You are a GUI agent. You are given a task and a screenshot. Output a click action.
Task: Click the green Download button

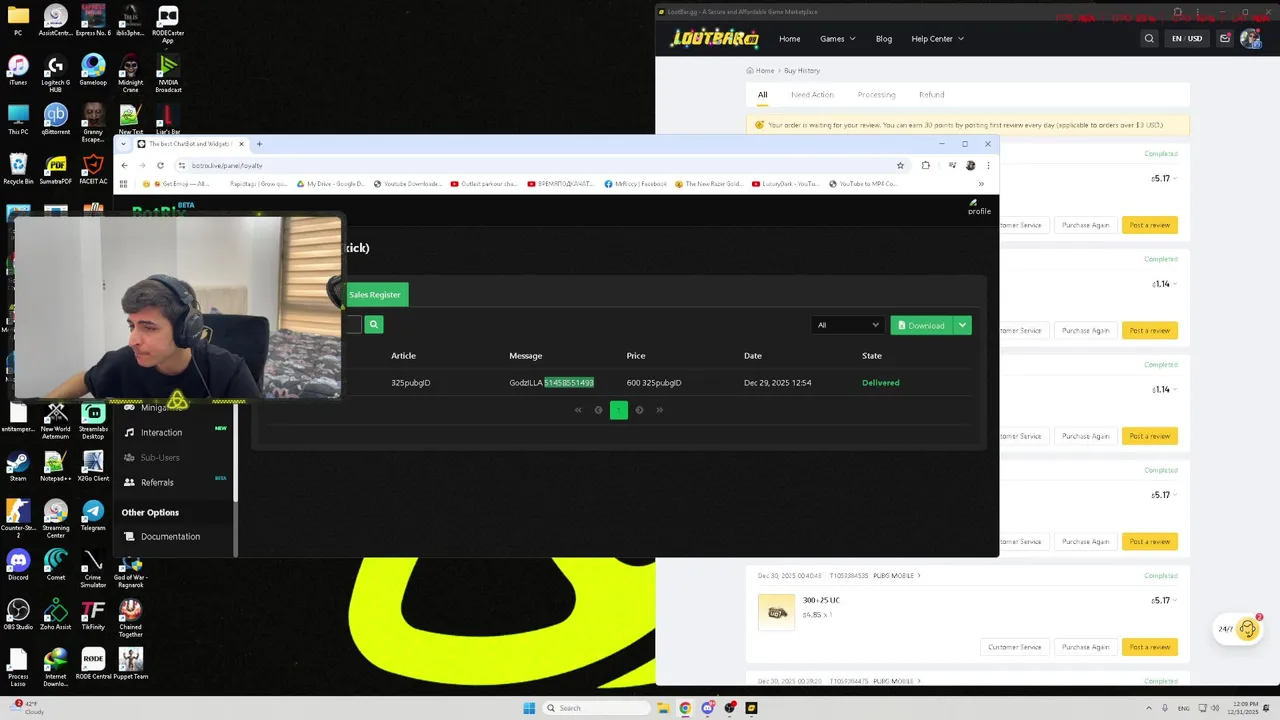click(921, 325)
